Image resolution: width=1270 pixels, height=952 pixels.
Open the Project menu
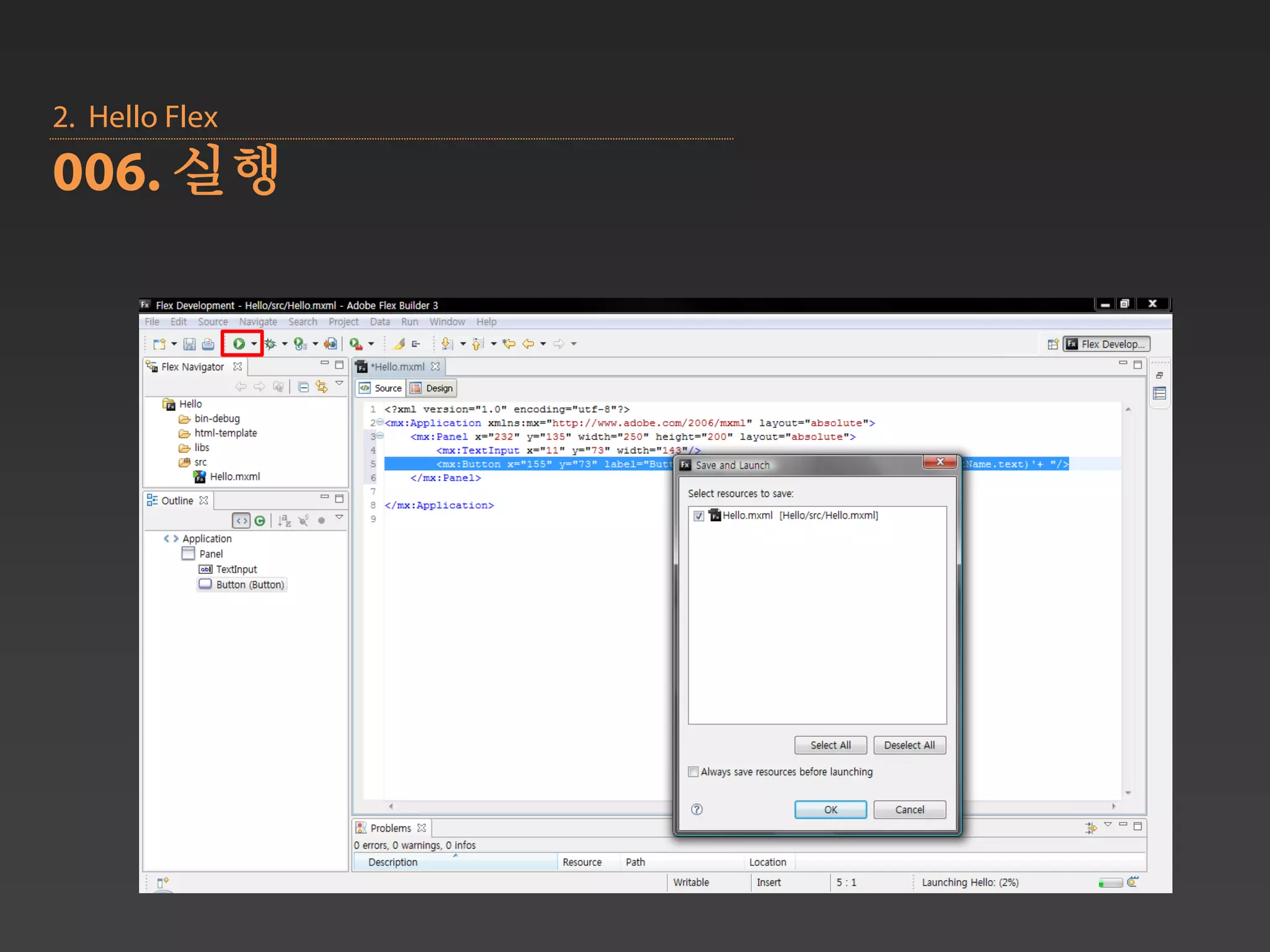tap(343, 322)
